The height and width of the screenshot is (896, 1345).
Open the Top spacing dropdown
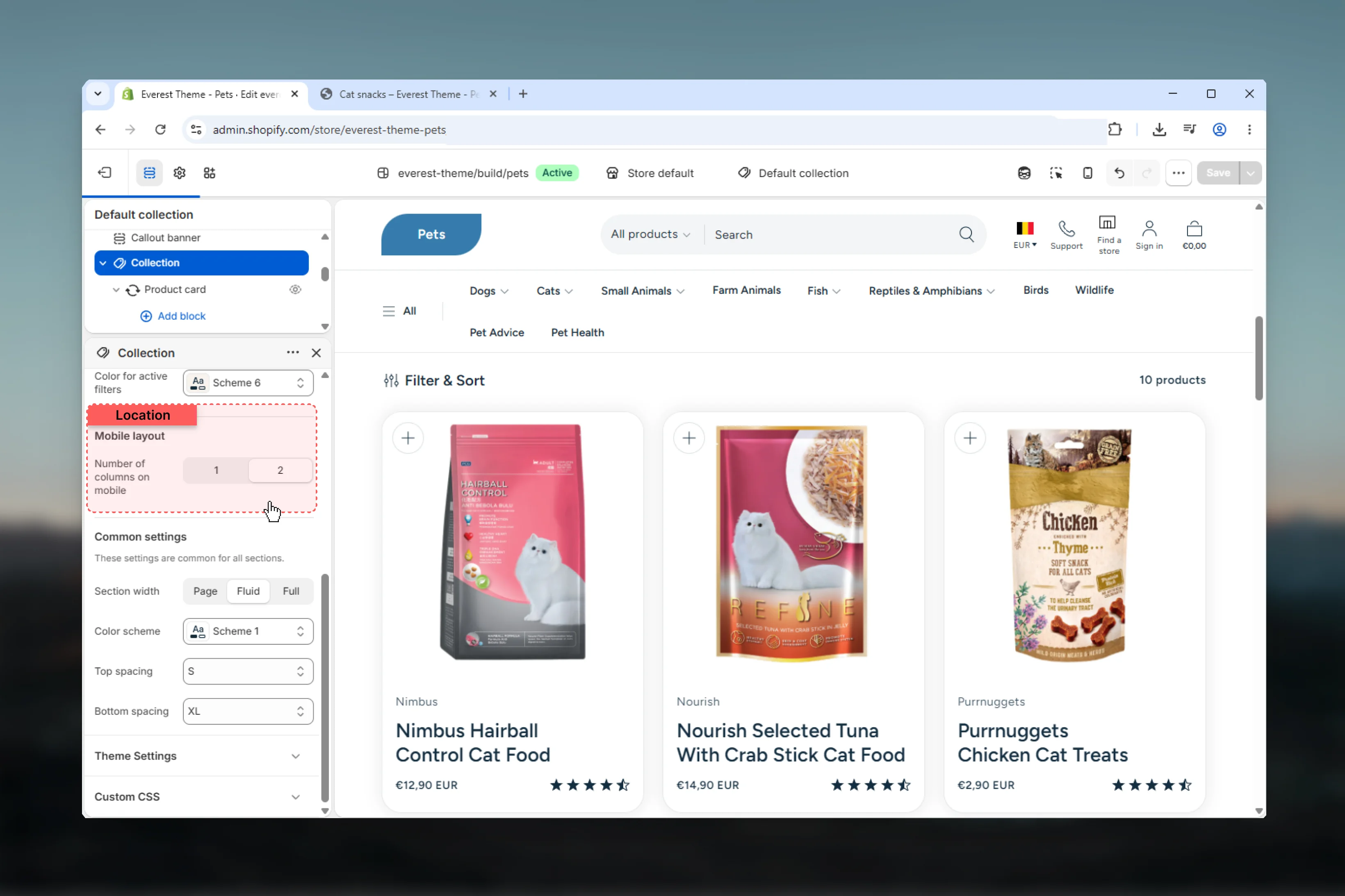coord(248,671)
